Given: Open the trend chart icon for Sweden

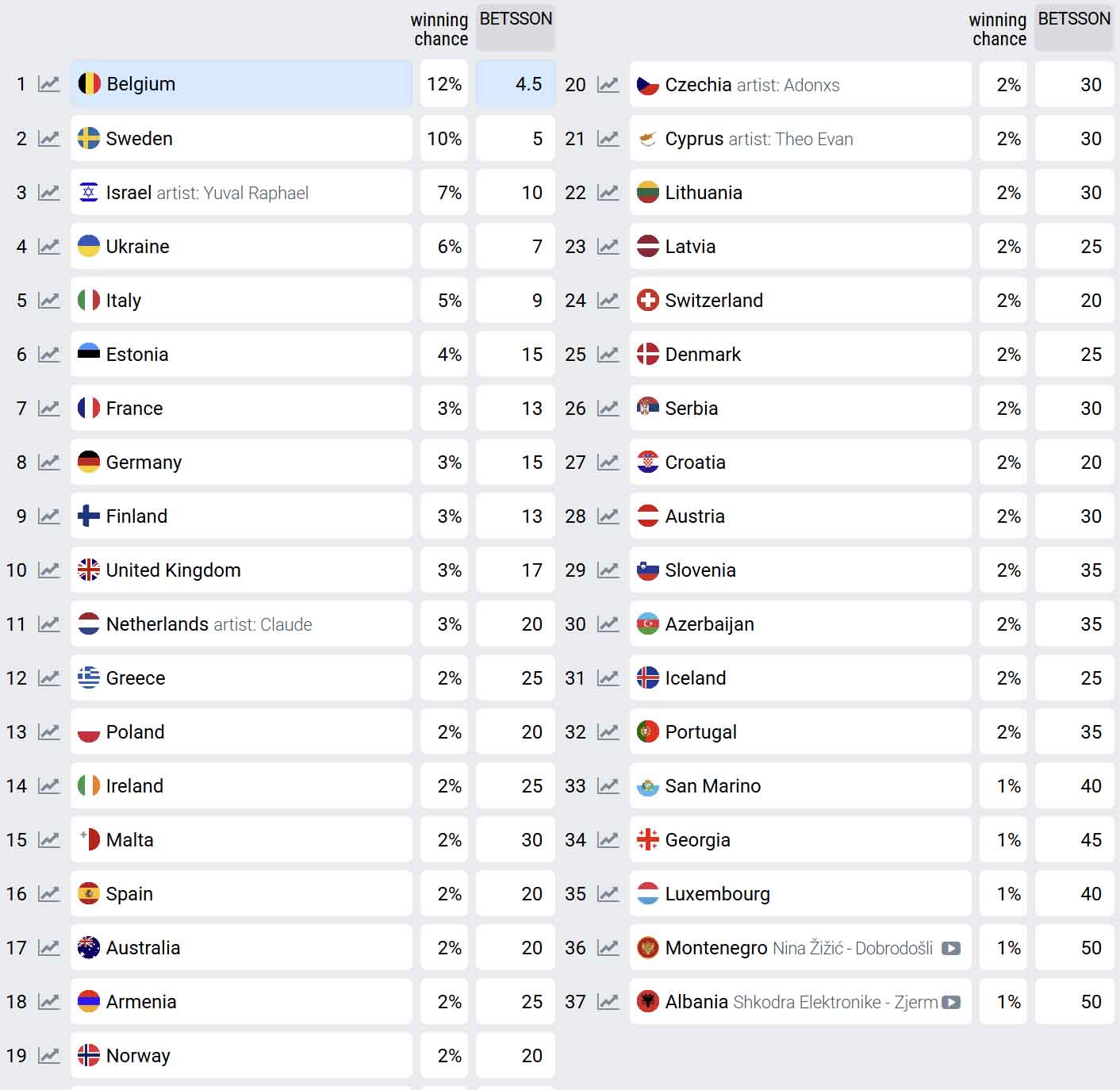Looking at the screenshot, I should point(49,139).
